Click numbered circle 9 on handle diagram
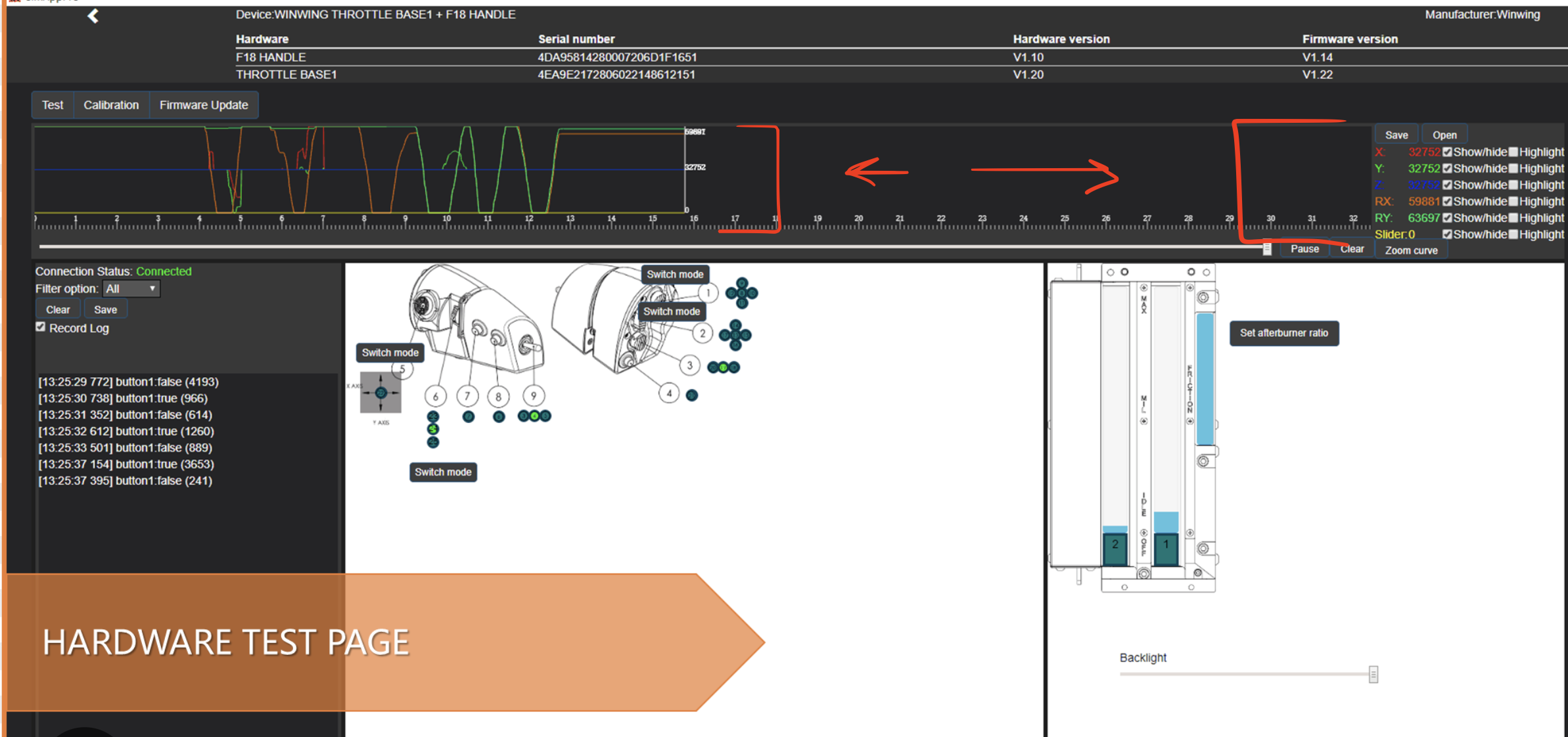Screen dimensions: 1568x737 (534, 395)
